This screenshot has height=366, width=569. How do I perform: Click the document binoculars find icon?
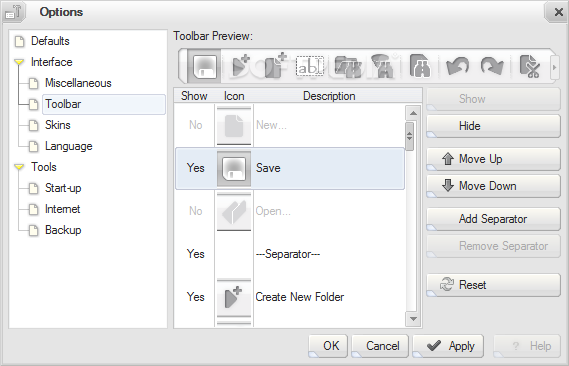click(x=420, y=66)
